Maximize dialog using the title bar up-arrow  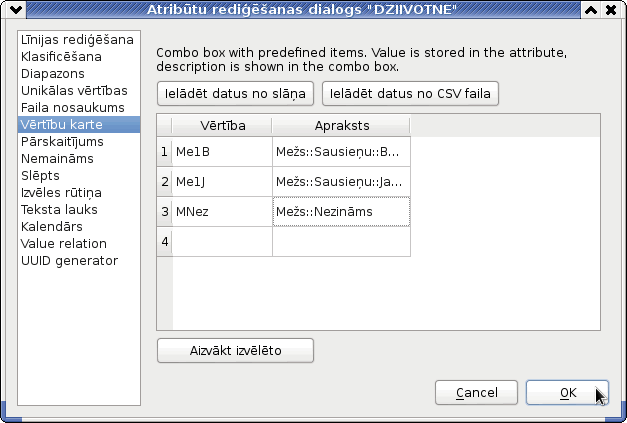click(591, 10)
